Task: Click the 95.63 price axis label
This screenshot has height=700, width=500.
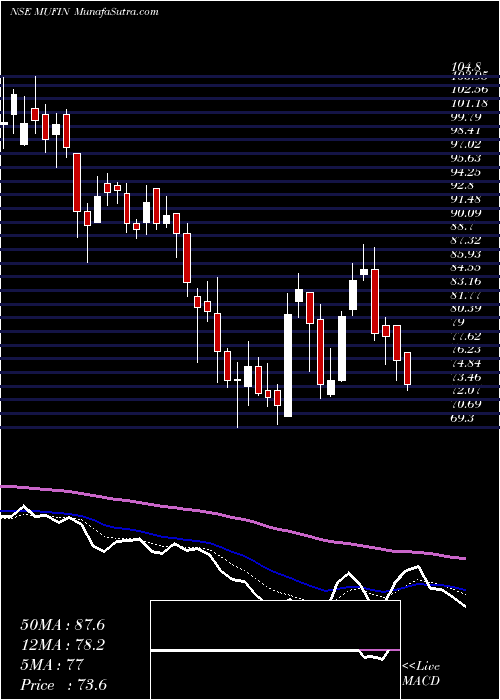Action: (467, 158)
